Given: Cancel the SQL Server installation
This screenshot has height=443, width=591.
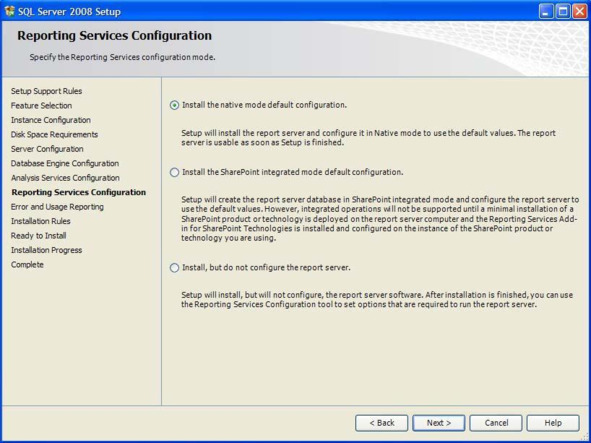Looking at the screenshot, I should point(496,423).
